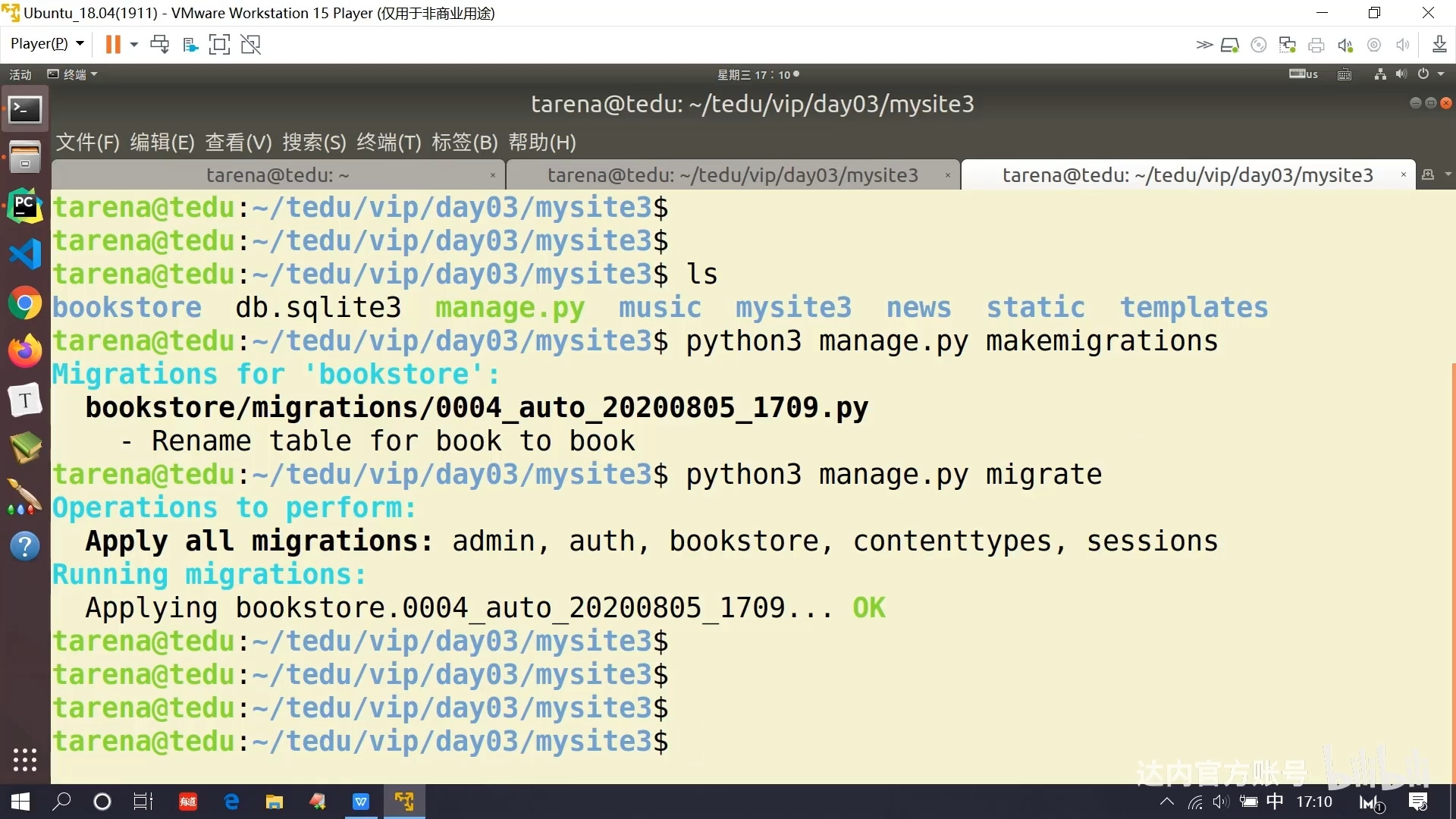The width and height of the screenshot is (1456, 819).
Task: Toggle VMware full screen mode icon
Action: [220, 44]
